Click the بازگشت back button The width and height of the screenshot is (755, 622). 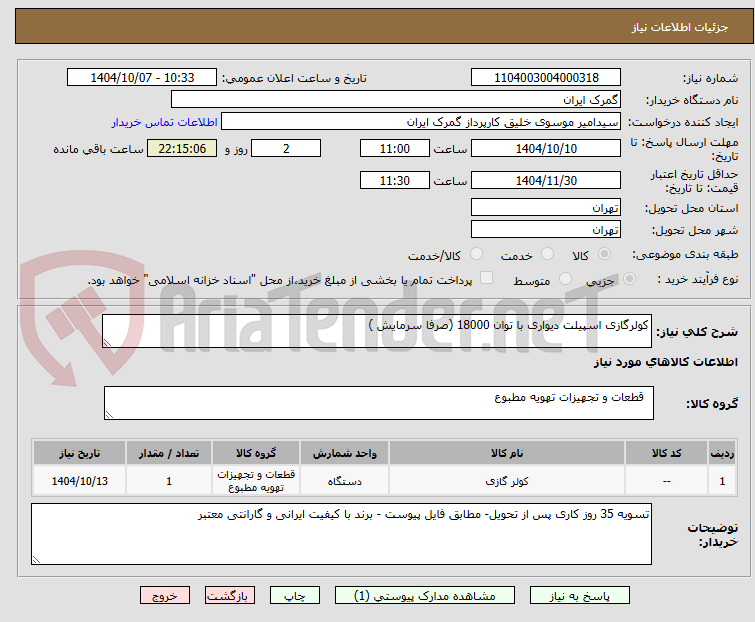pyautogui.click(x=230, y=596)
